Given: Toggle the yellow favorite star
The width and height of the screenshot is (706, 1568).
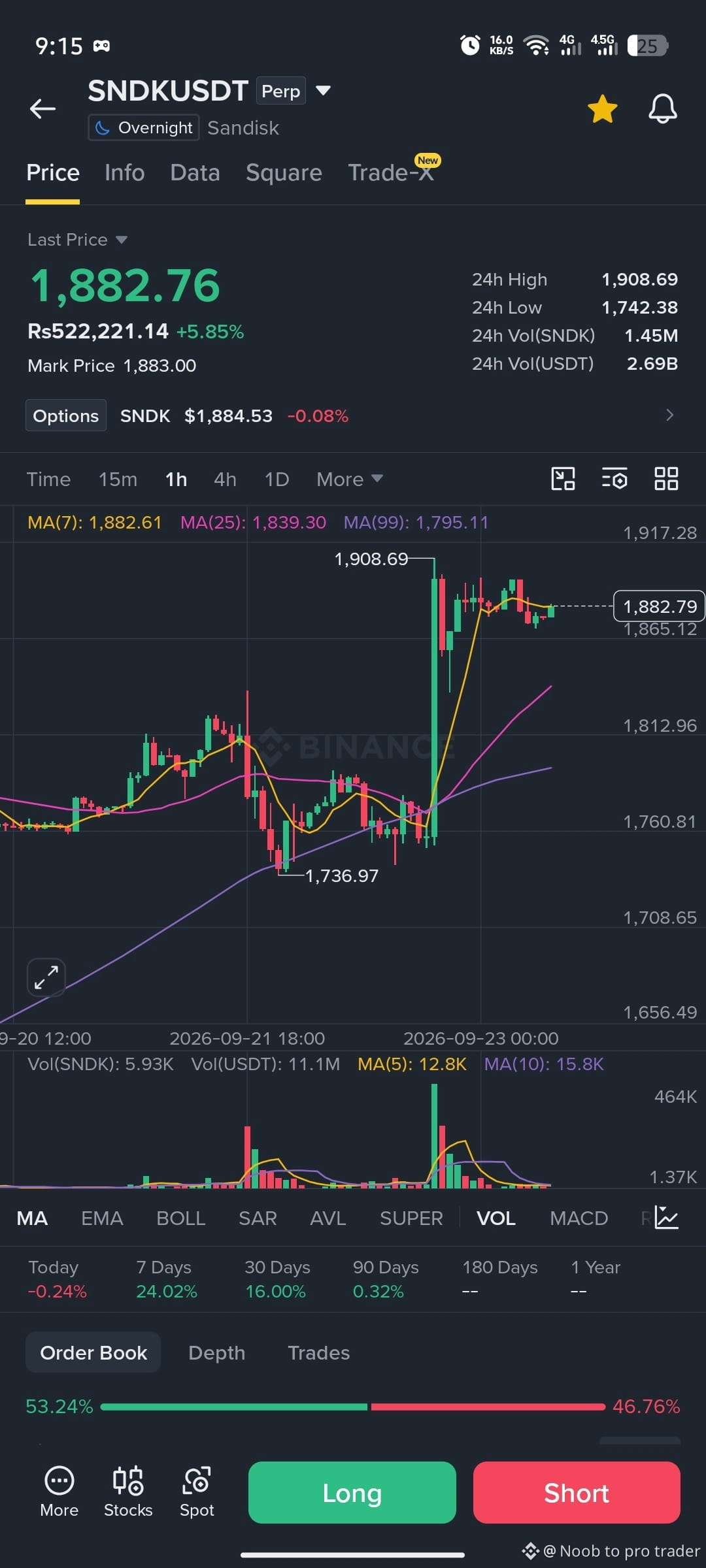Looking at the screenshot, I should pyautogui.click(x=602, y=108).
